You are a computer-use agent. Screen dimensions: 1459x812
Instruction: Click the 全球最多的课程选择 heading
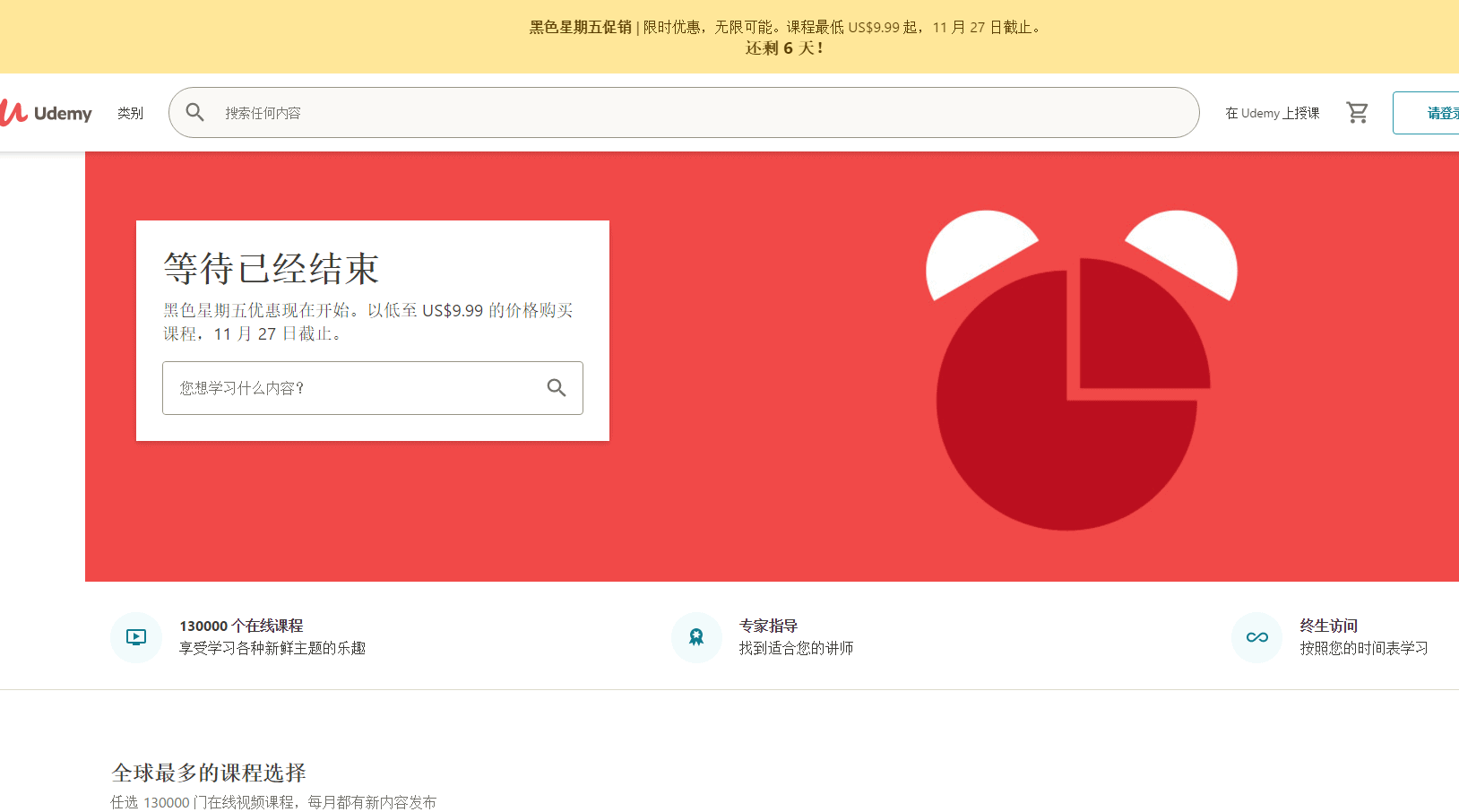[209, 773]
